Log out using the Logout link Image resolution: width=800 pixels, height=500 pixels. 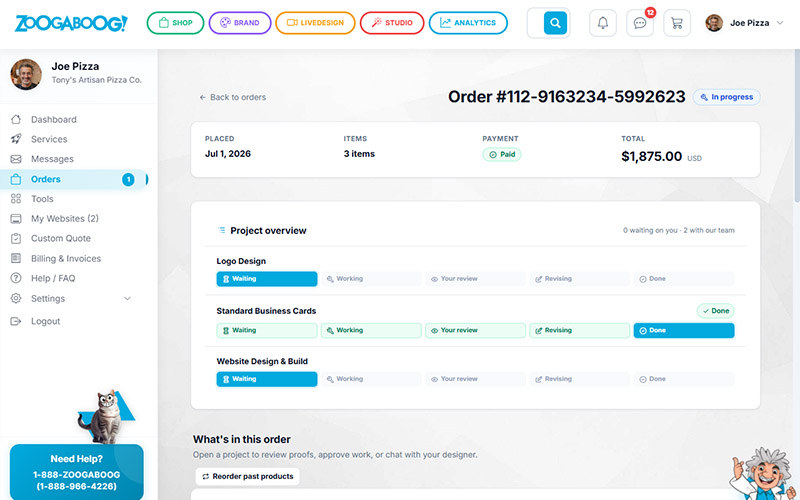point(45,321)
